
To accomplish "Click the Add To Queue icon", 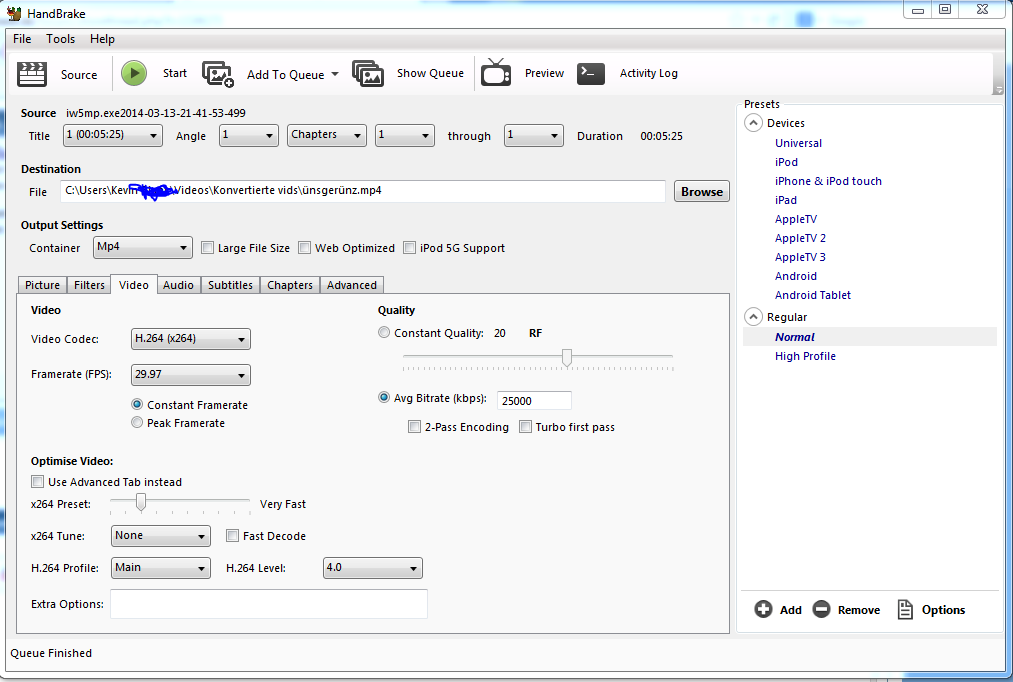I will (x=218, y=74).
